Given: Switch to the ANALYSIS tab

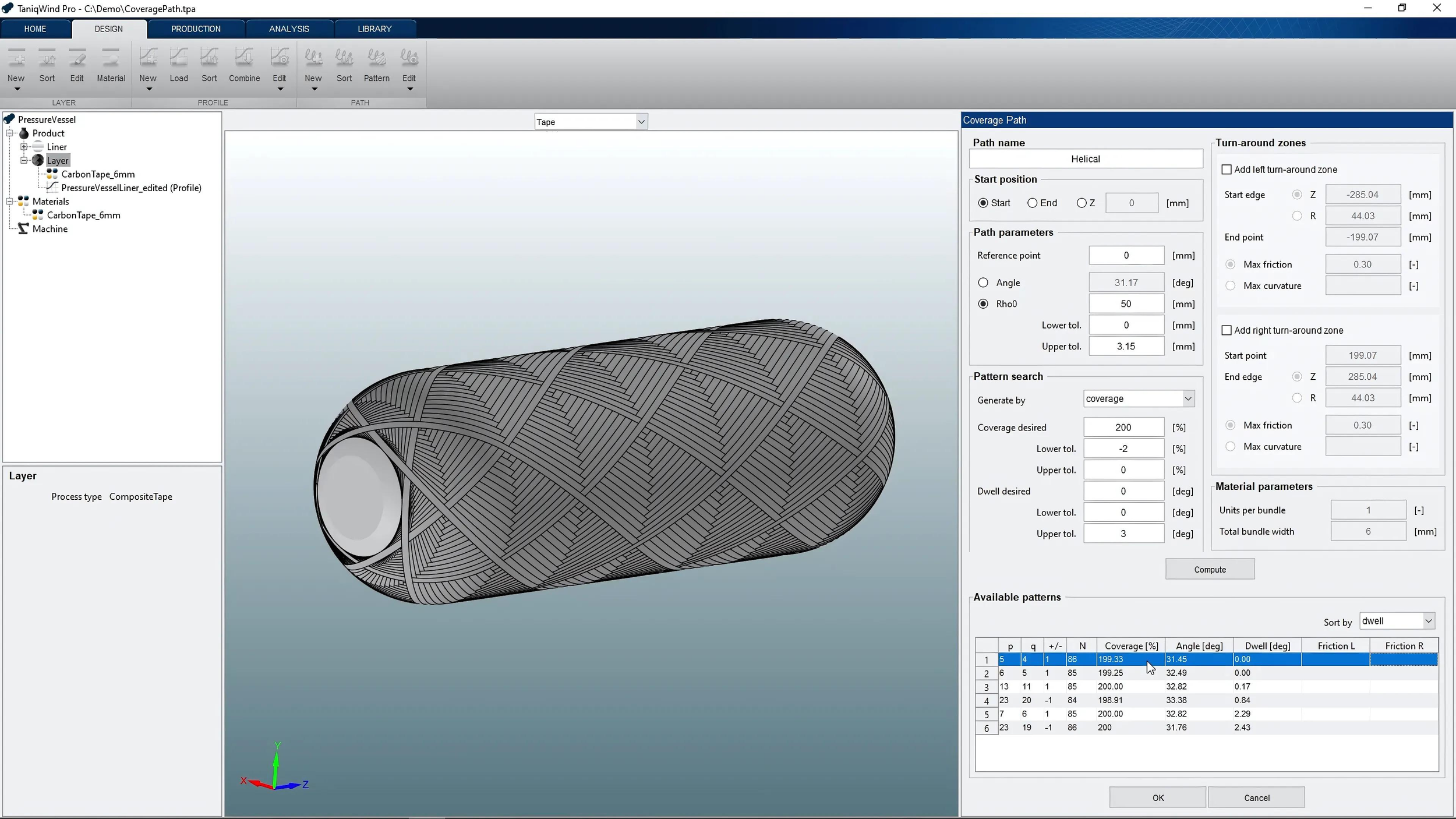Looking at the screenshot, I should click(289, 29).
